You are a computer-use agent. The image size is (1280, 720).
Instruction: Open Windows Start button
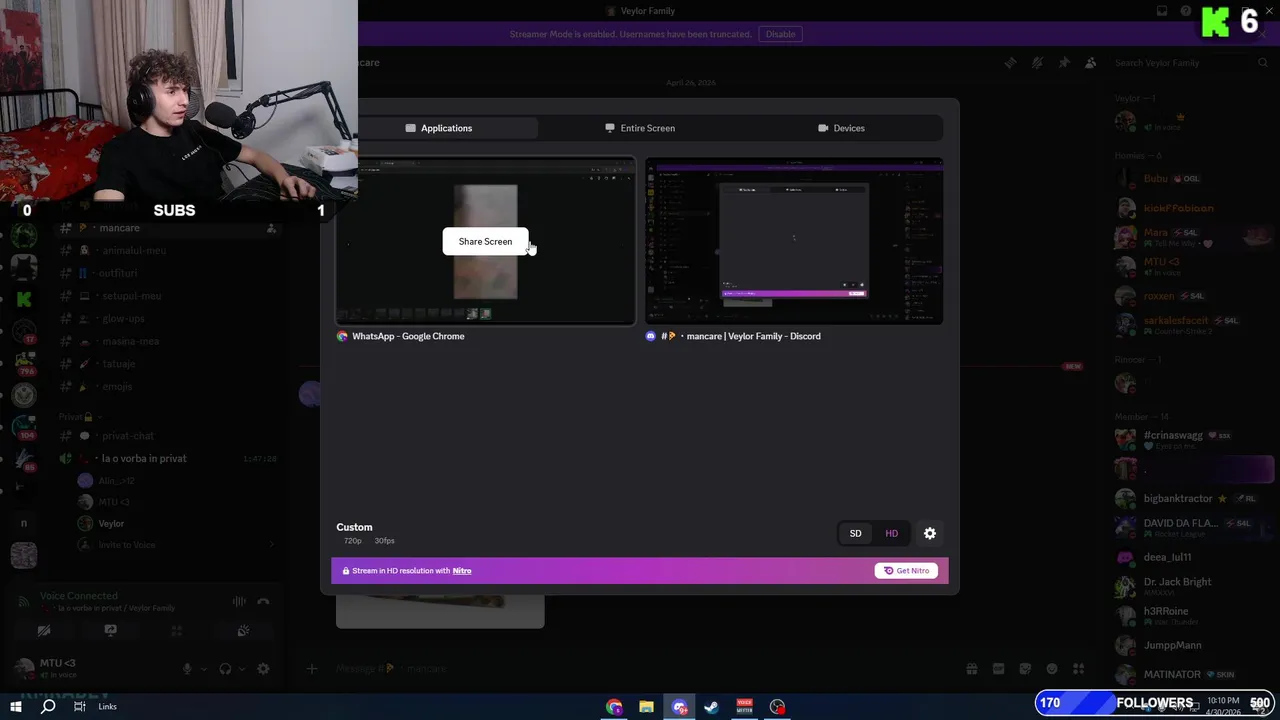(15, 706)
